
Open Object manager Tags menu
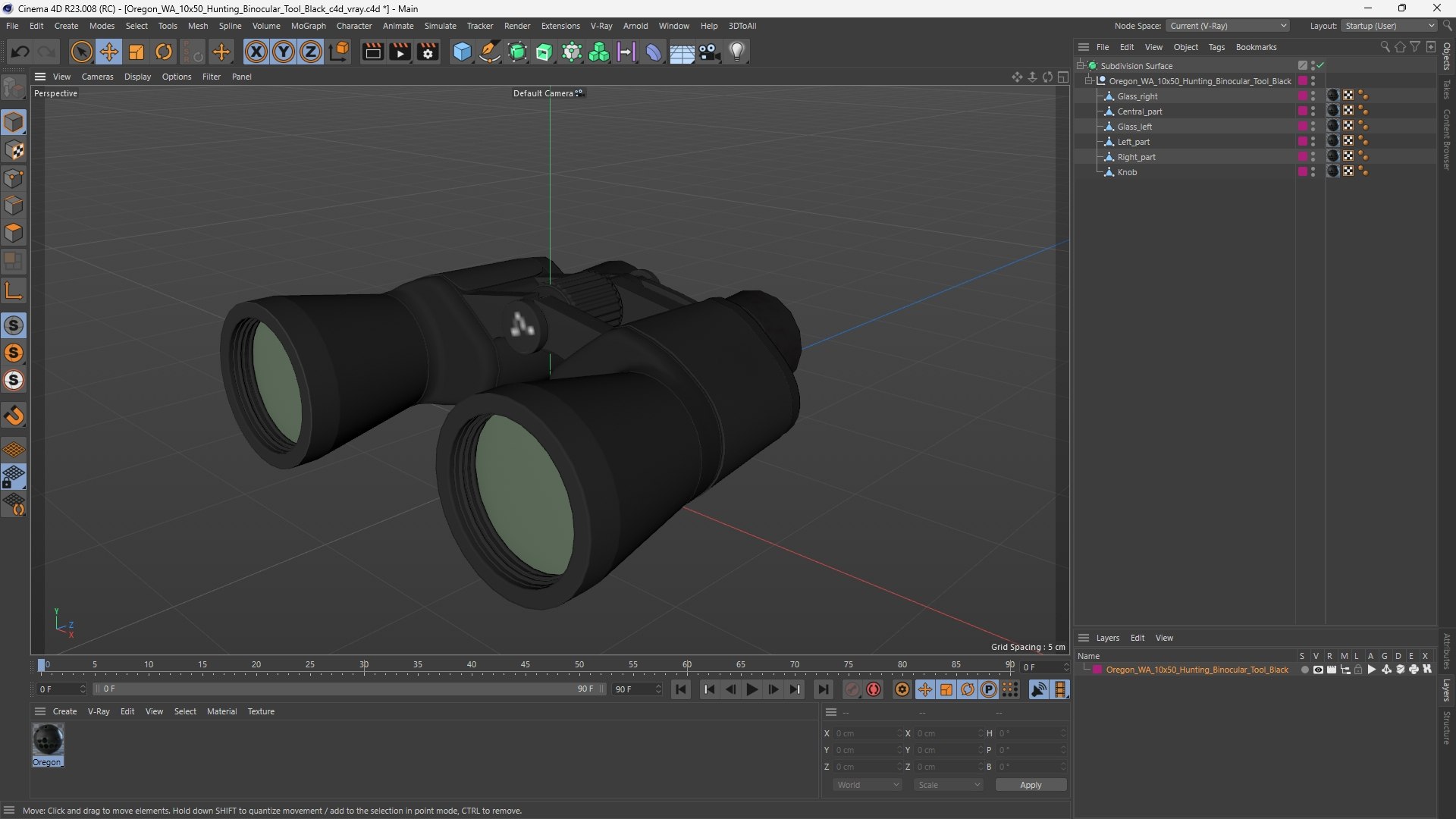click(1216, 47)
